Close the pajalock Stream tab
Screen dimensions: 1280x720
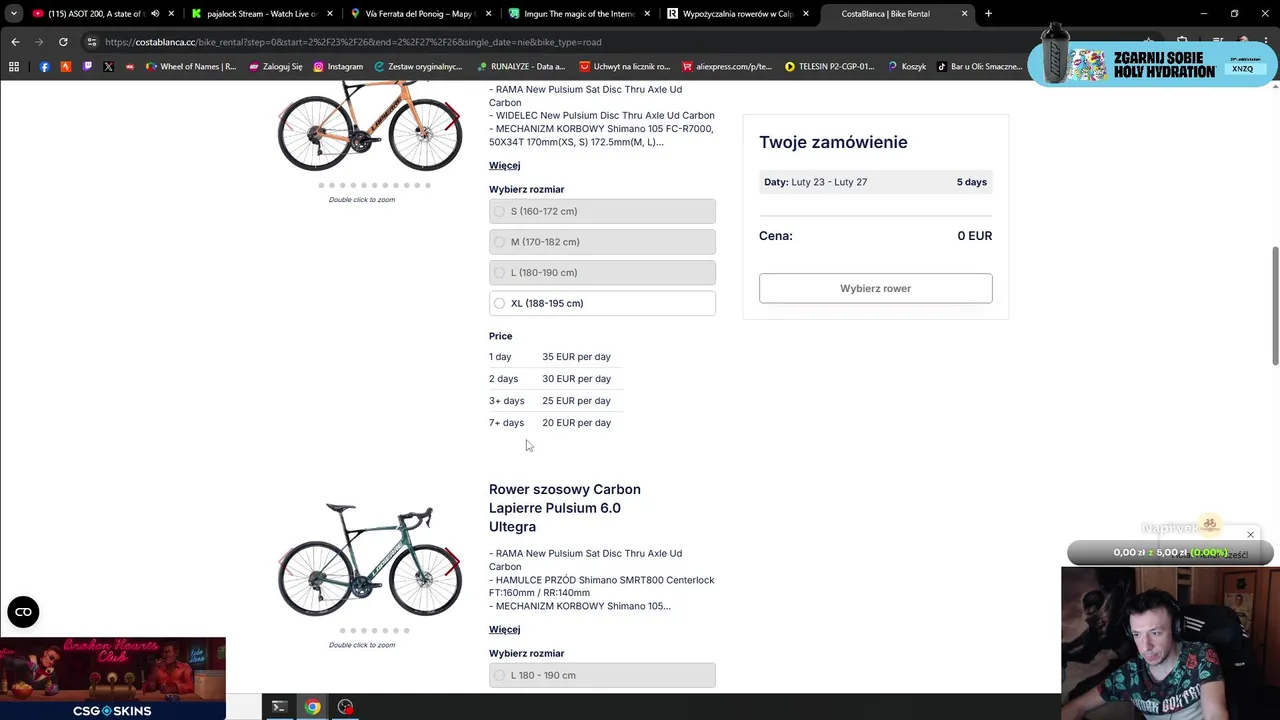330,14
